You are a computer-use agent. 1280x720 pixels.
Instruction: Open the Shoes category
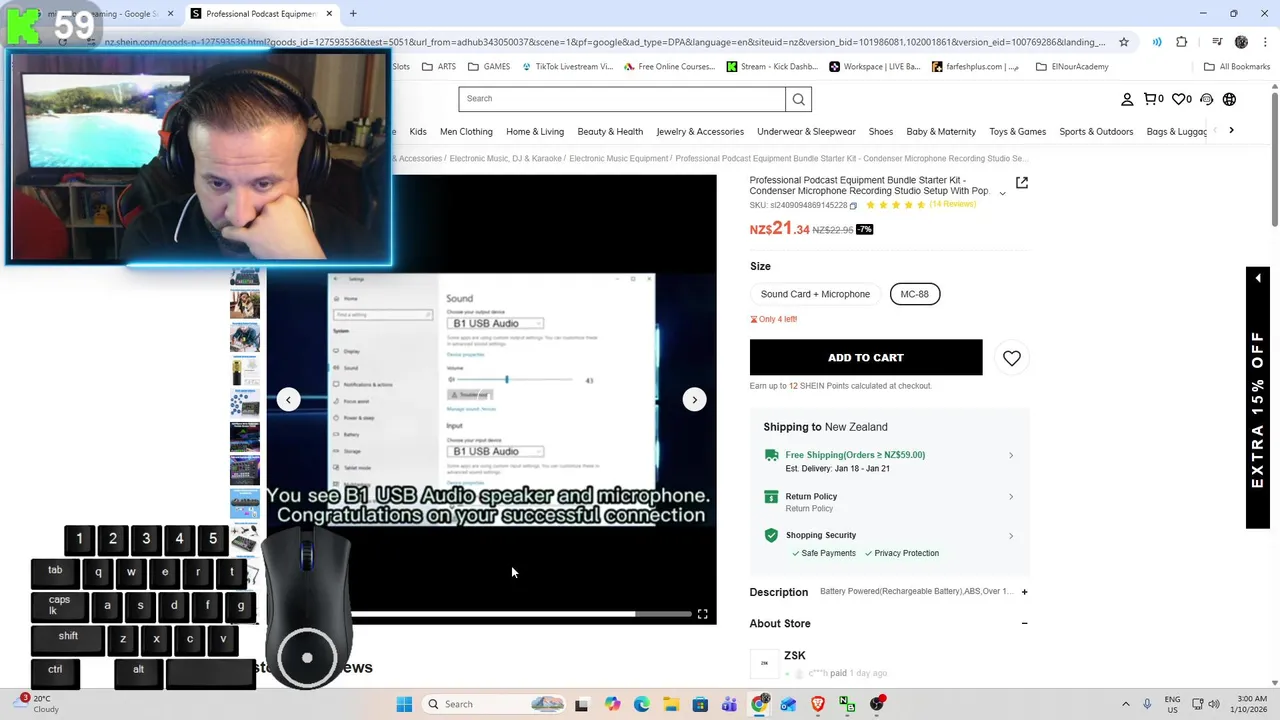pyautogui.click(x=881, y=132)
